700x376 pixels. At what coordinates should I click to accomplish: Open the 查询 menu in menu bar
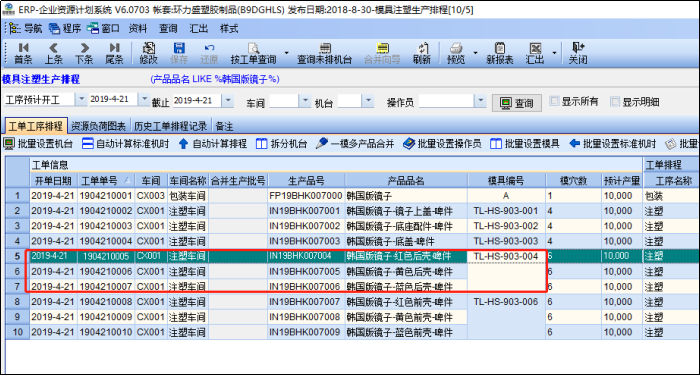click(168, 29)
